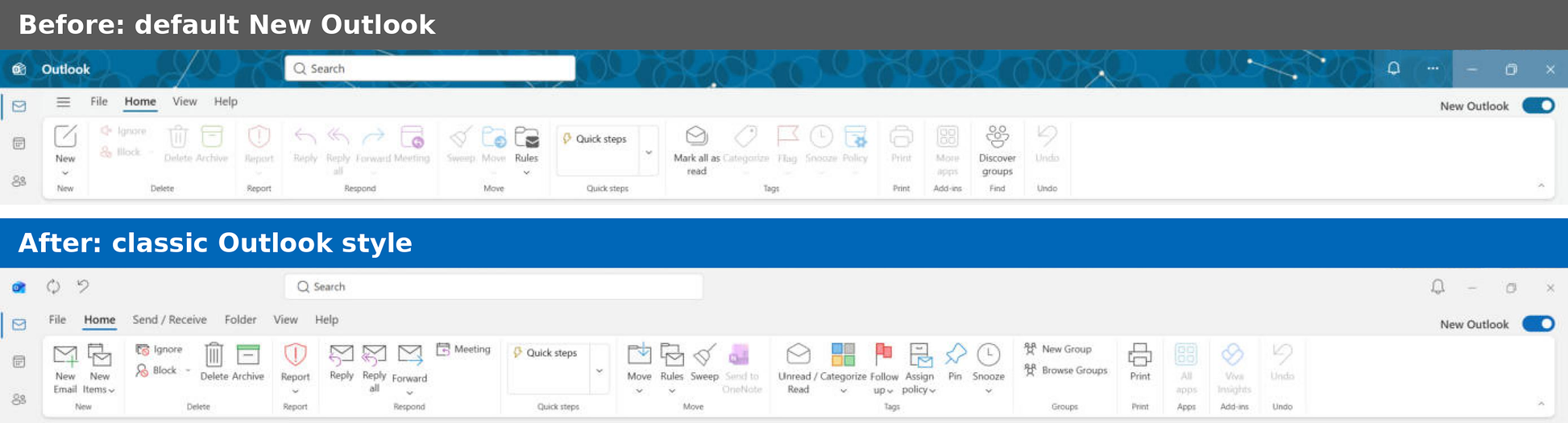
Task: Open Discover groups in the Before ribbon
Action: 997,149
